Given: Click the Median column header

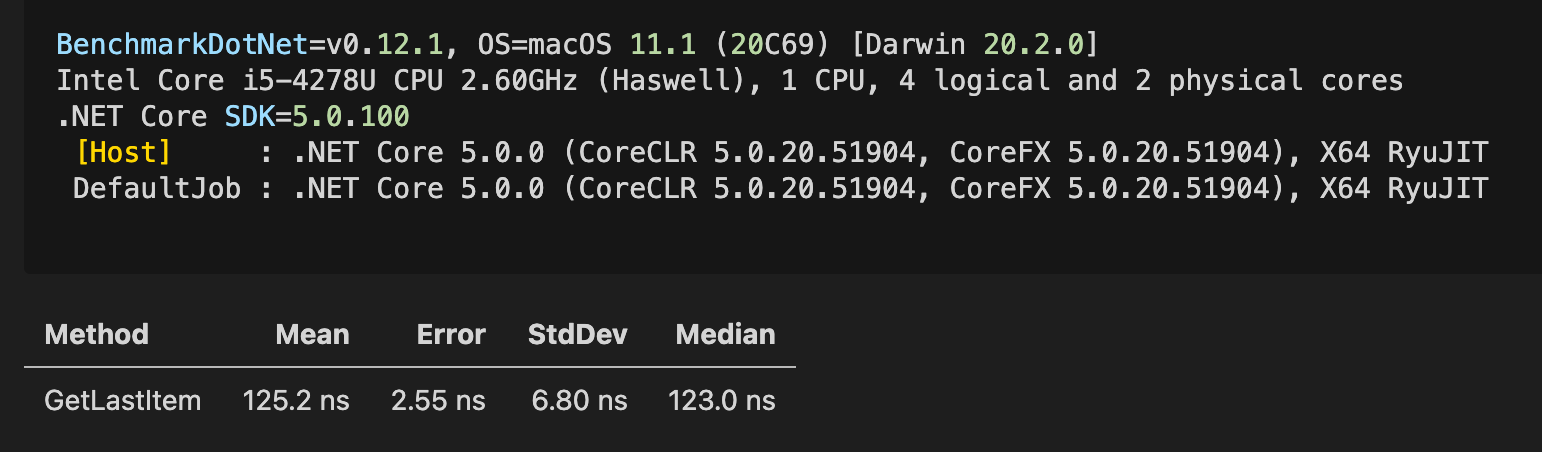Looking at the screenshot, I should [x=725, y=334].
